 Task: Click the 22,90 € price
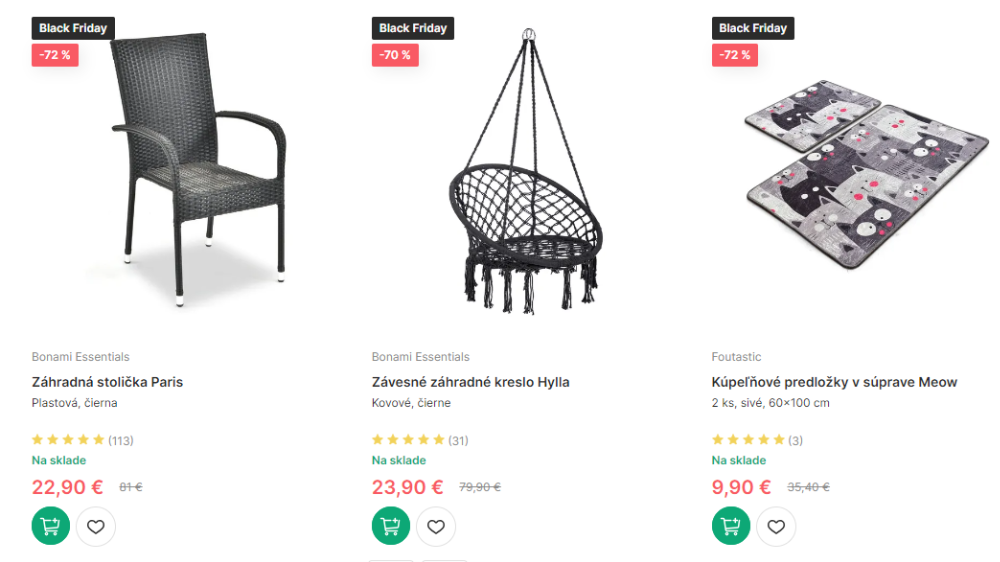point(67,487)
